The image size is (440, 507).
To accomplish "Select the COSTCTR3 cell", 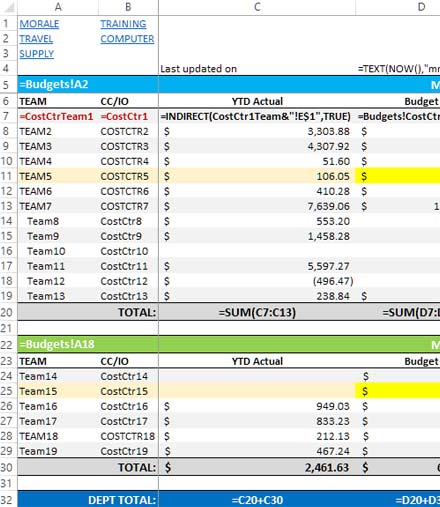I will point(128,147).
